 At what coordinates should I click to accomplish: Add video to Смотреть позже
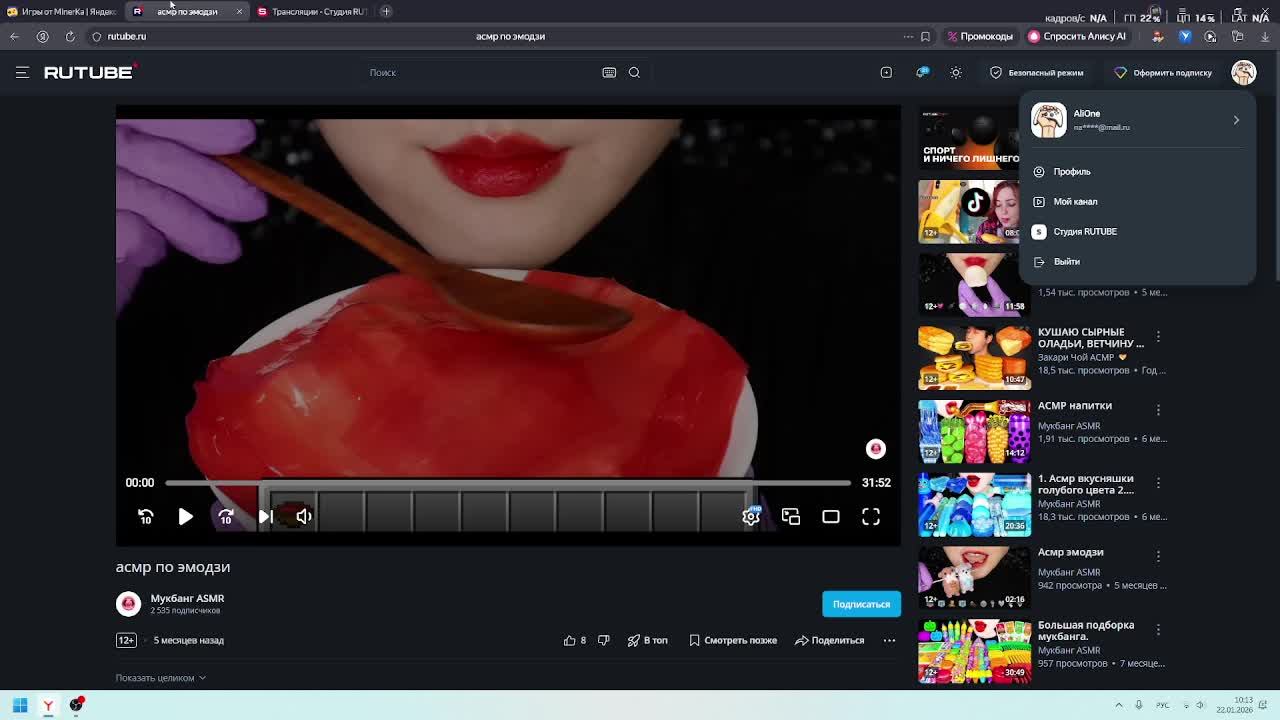(733, 640)
